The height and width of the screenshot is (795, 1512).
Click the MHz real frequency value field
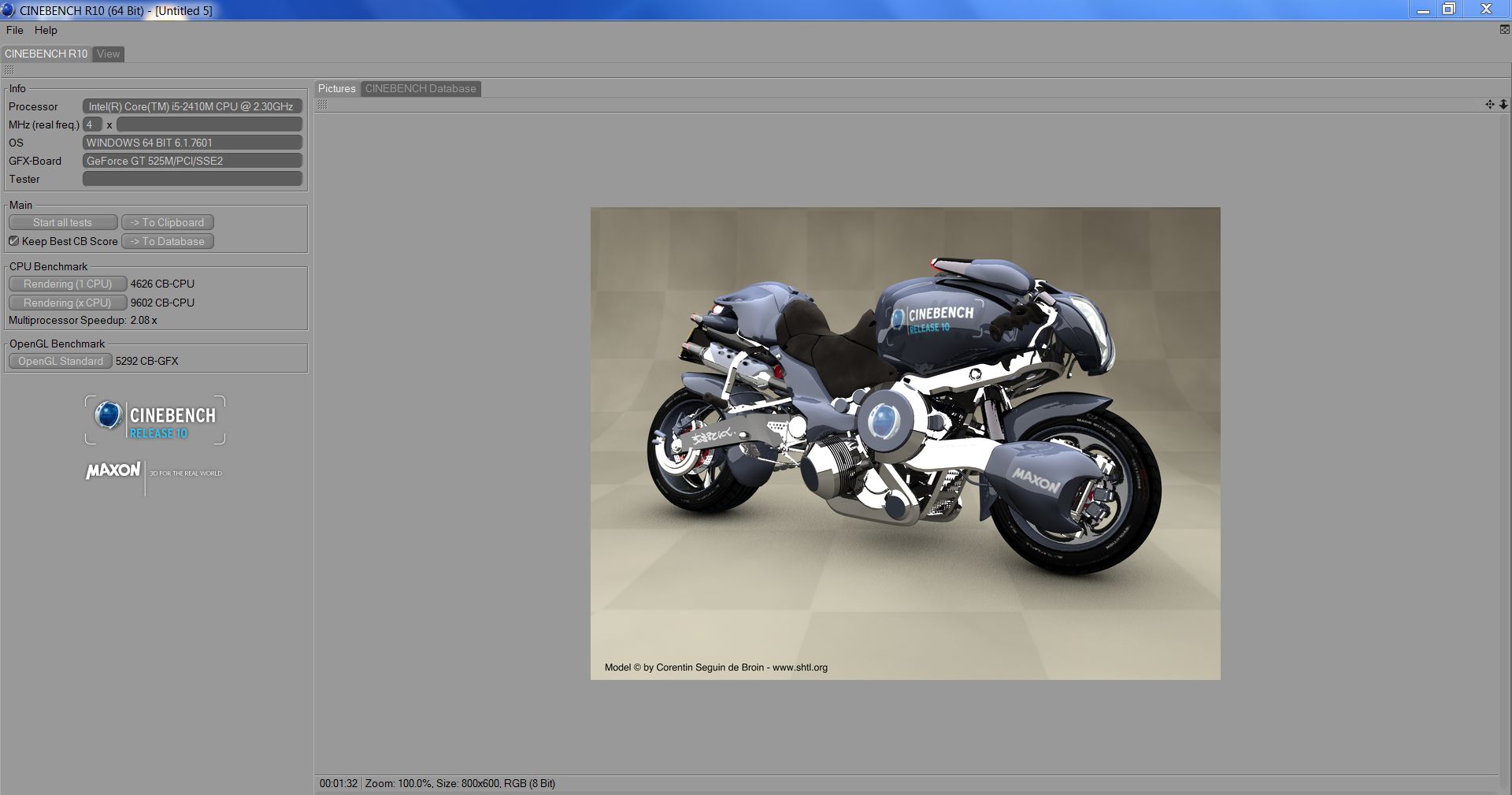209,124
